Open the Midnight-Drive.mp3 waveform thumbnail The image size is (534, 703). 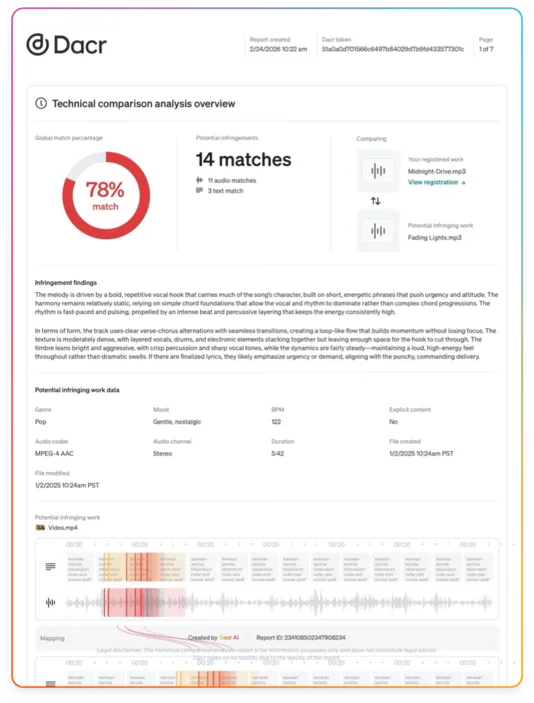pyautogui.click(x=378, y=171)
